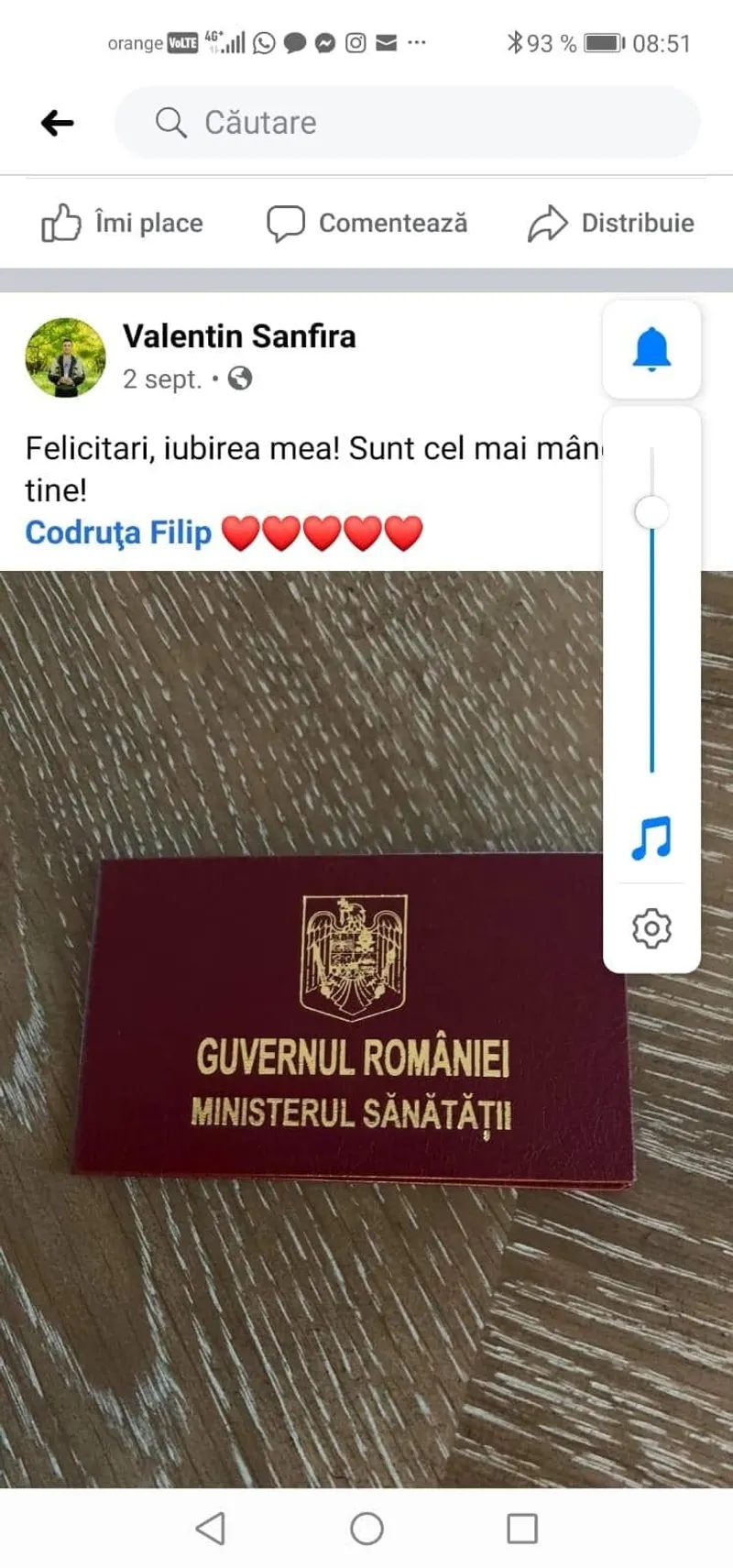This screenshot has height=1568, width=733.
Task: Share the post via Distribuie
Action: click(x=611, y=223)
